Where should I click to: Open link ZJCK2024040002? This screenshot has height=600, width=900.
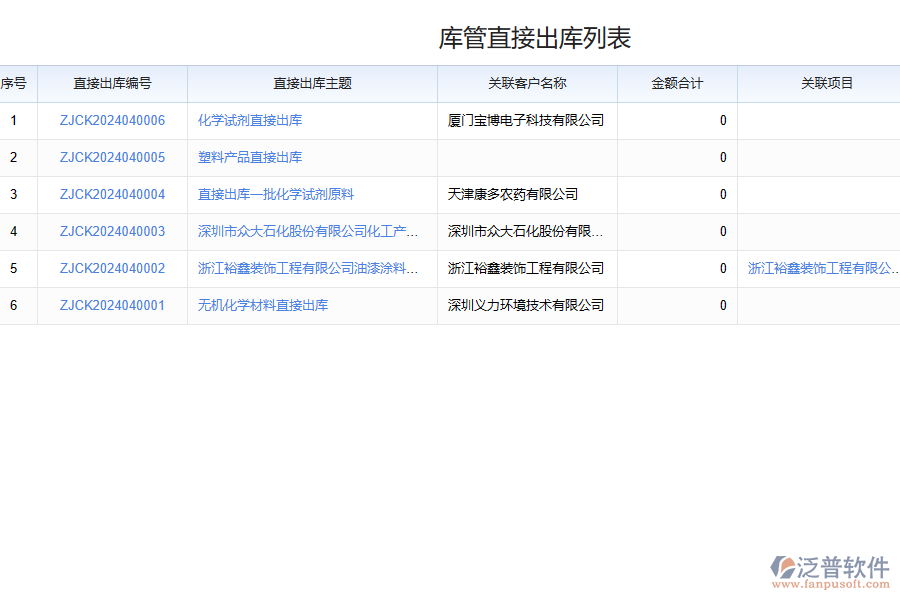[x=111, y=268]
